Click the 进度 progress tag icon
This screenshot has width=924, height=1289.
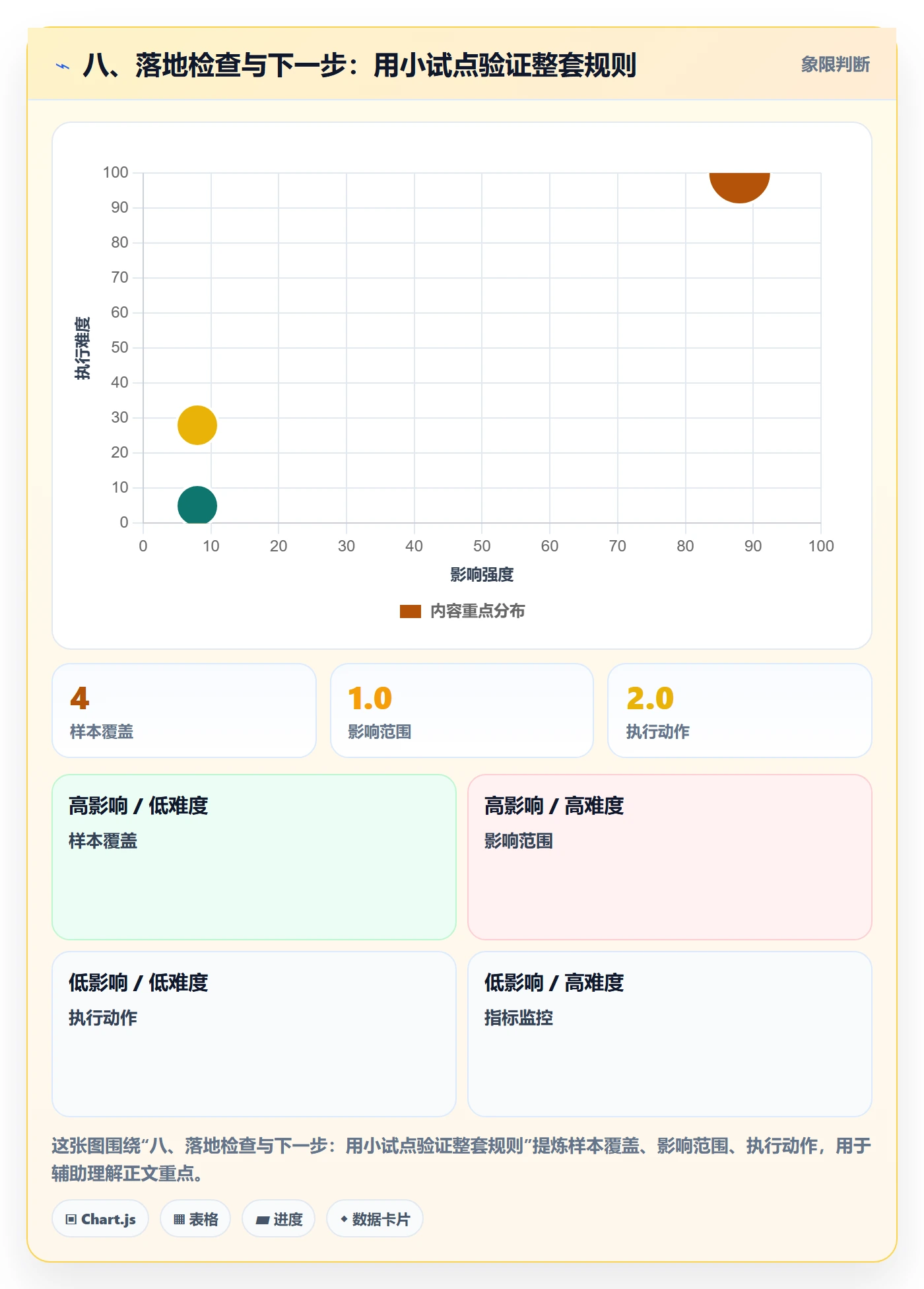tap(263, 1220)
